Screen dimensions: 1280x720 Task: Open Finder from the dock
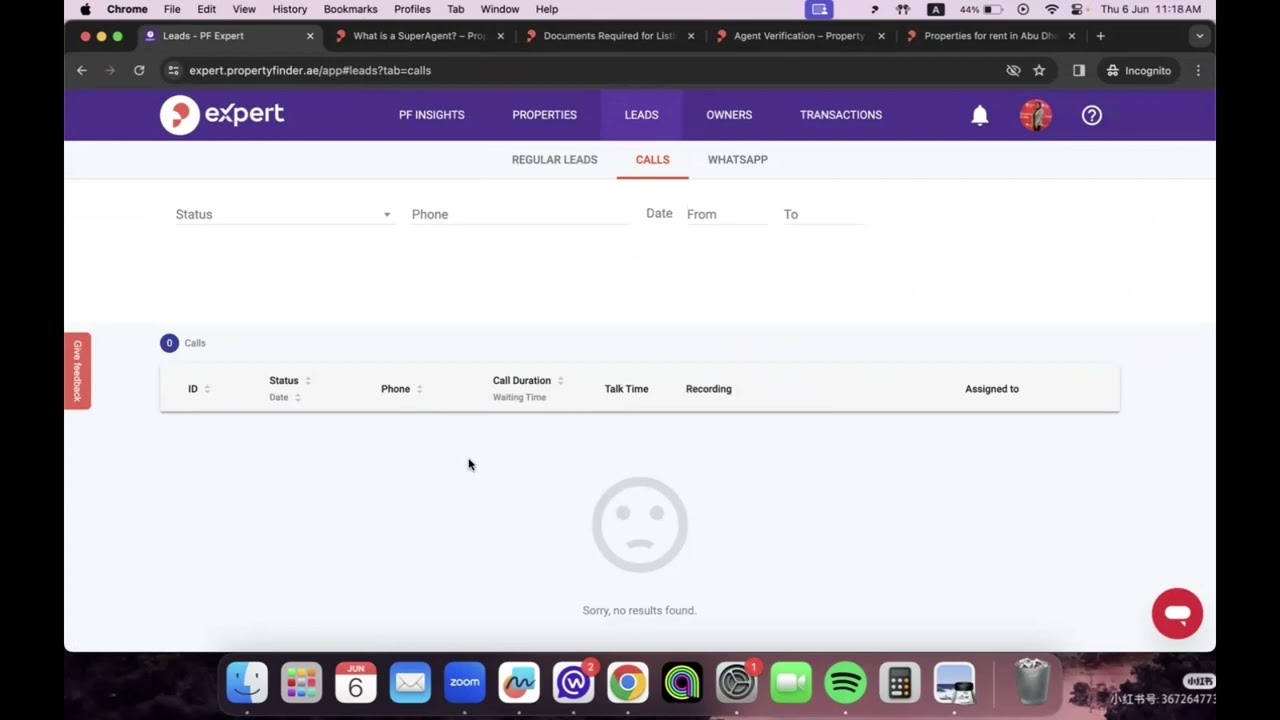coord(247,683)
